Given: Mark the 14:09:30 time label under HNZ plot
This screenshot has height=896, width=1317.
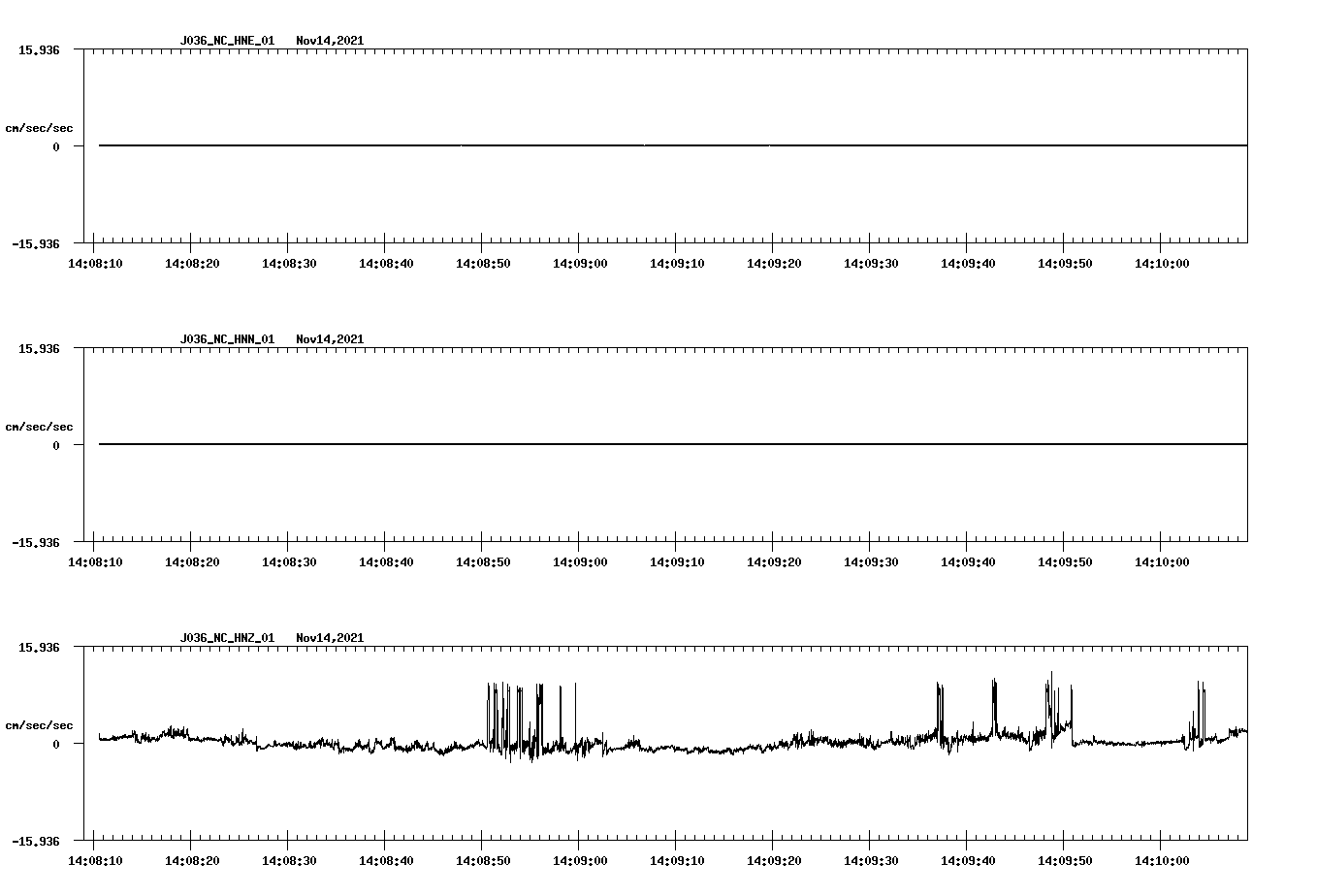Looking at the screenshot, I should point(871,861).
